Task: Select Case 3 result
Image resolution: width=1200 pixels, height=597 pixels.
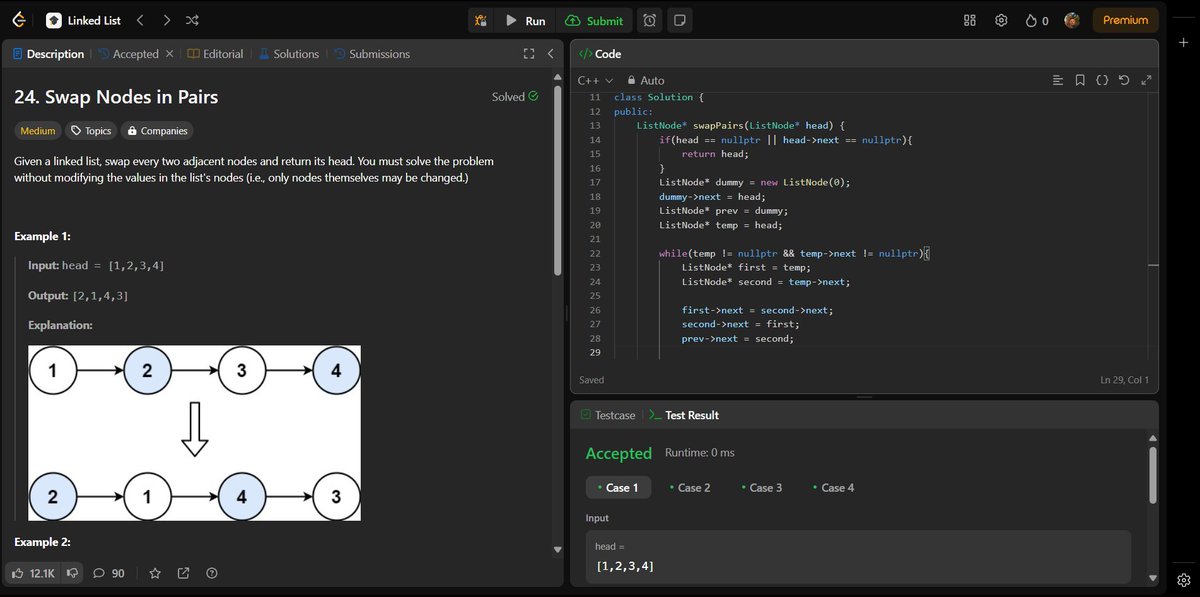Action: coord(762,487)
